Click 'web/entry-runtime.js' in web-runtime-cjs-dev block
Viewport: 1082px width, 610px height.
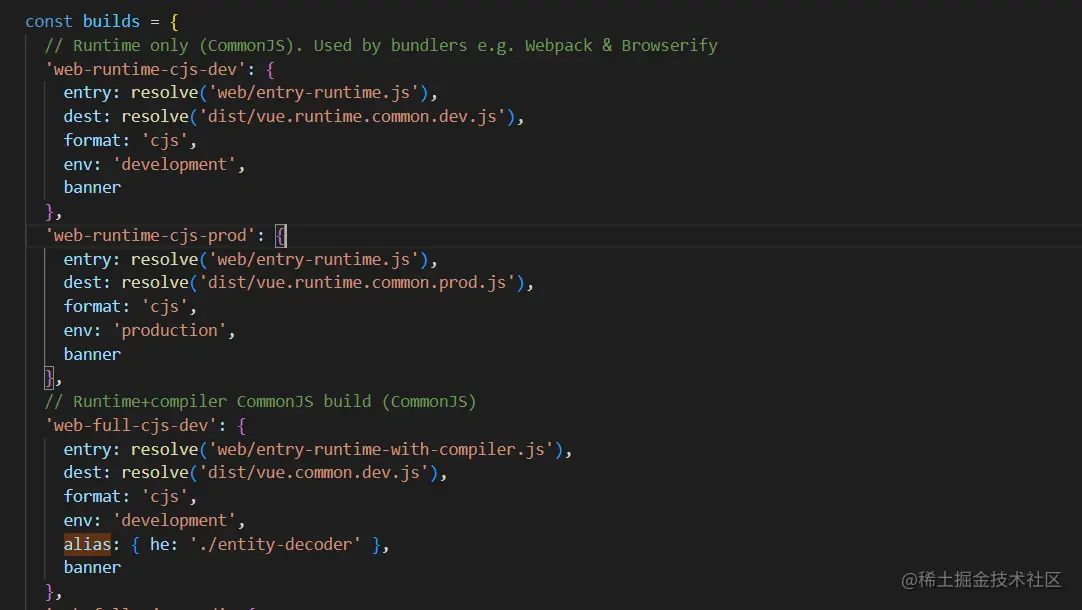pos(314,92)
